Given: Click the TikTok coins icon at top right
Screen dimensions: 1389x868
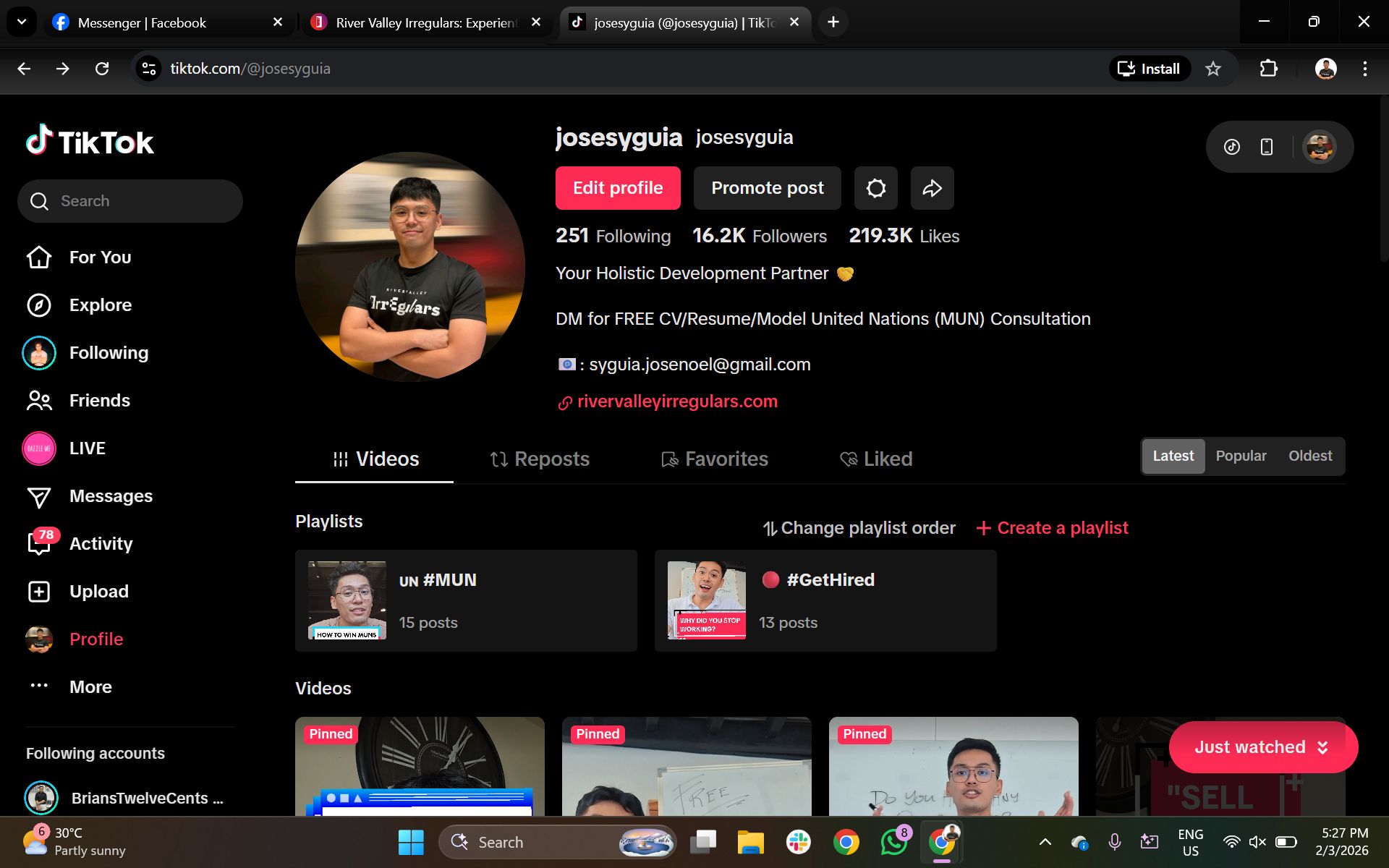Looking at the screenshot, I should coord(1232,147).
